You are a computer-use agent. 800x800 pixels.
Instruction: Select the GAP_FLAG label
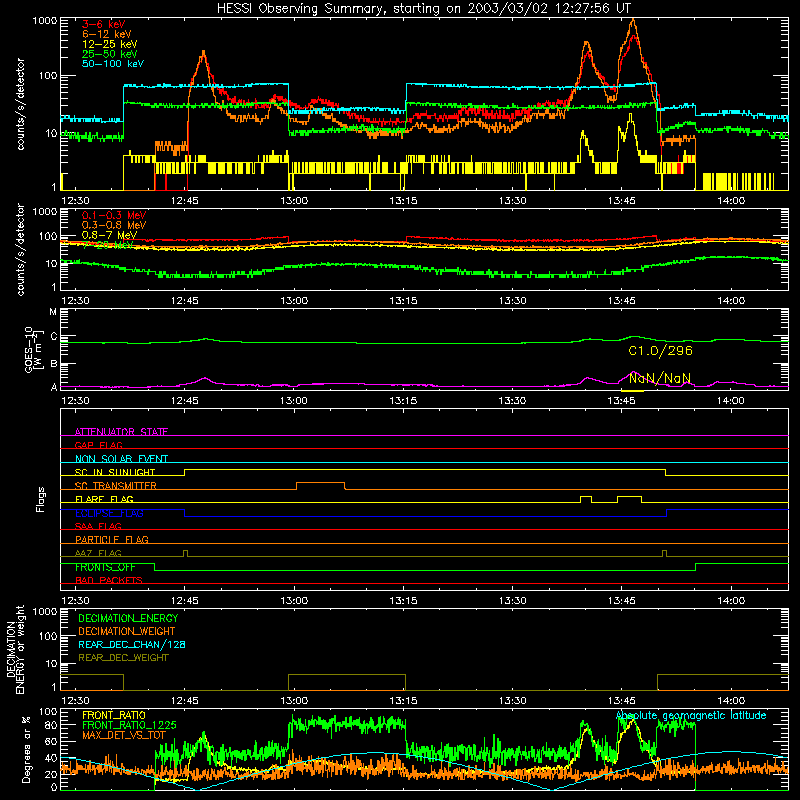pyautogui.click(x=98, y=445)
